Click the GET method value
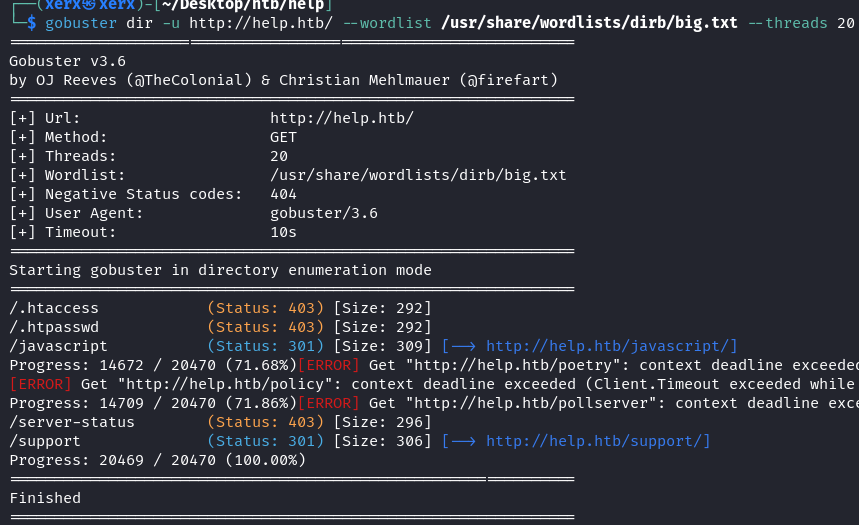Screen dimensions: 859x525 [283, 137]
